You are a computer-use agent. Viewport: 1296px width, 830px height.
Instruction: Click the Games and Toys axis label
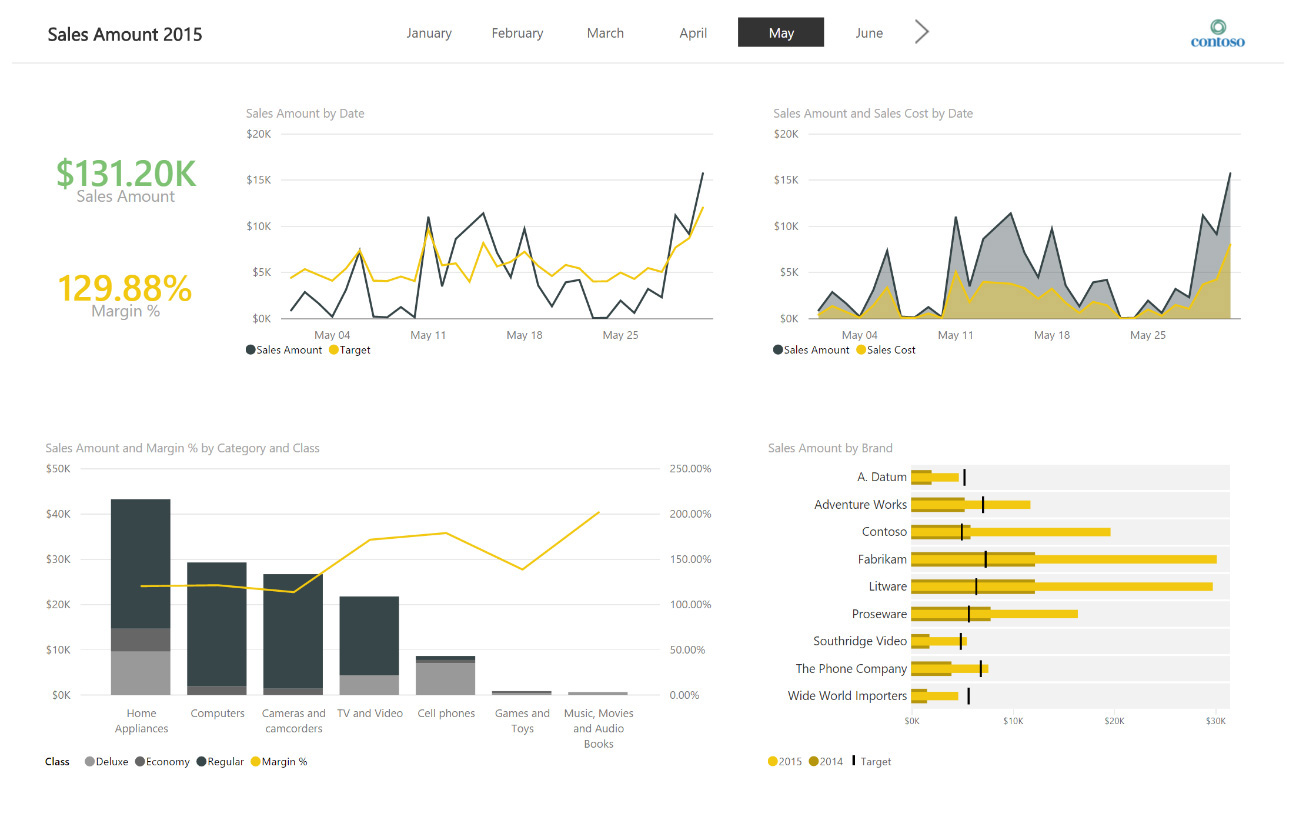pyautogui.click(x=522, y=721)
